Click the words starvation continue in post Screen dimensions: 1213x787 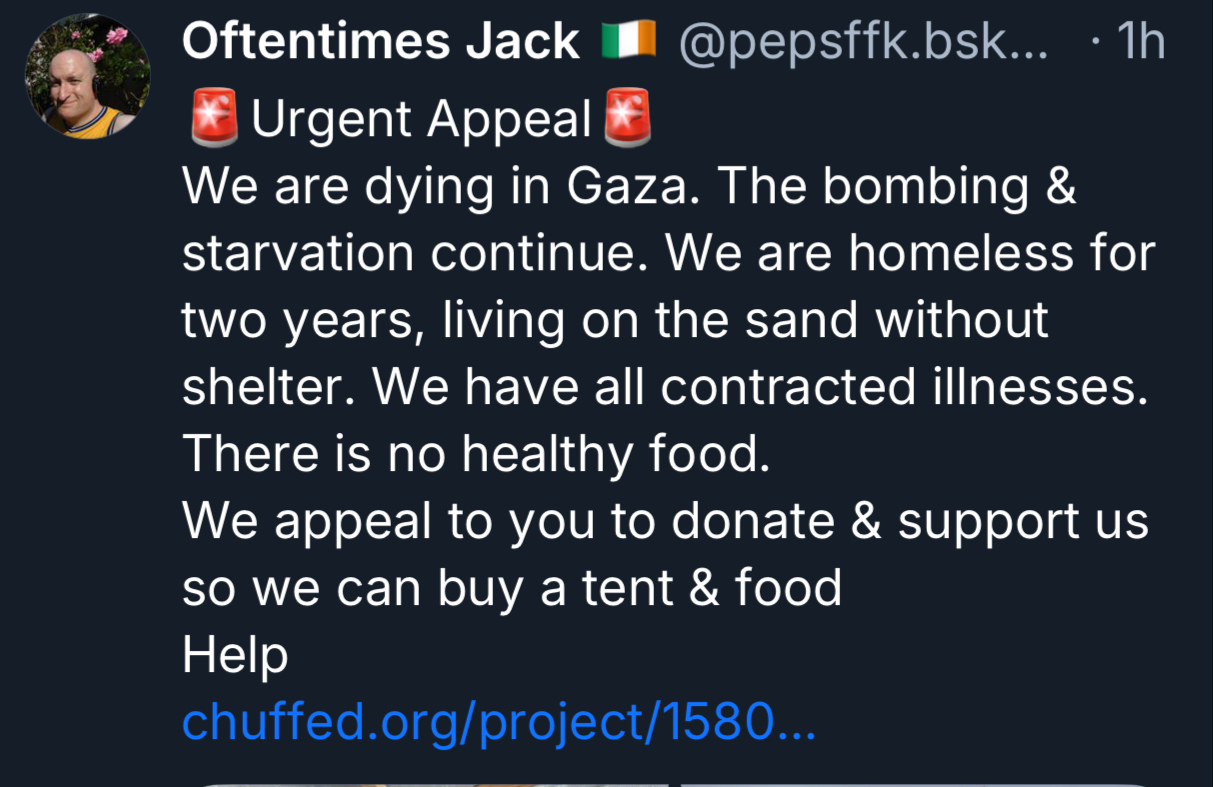click(415, 254)
